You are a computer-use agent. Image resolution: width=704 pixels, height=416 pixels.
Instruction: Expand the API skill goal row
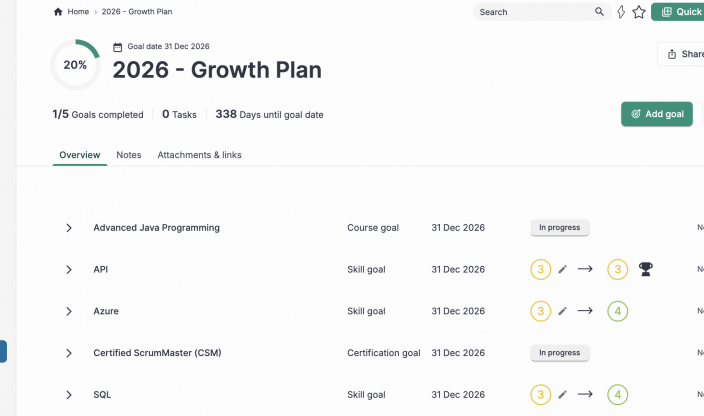(69, 270)
